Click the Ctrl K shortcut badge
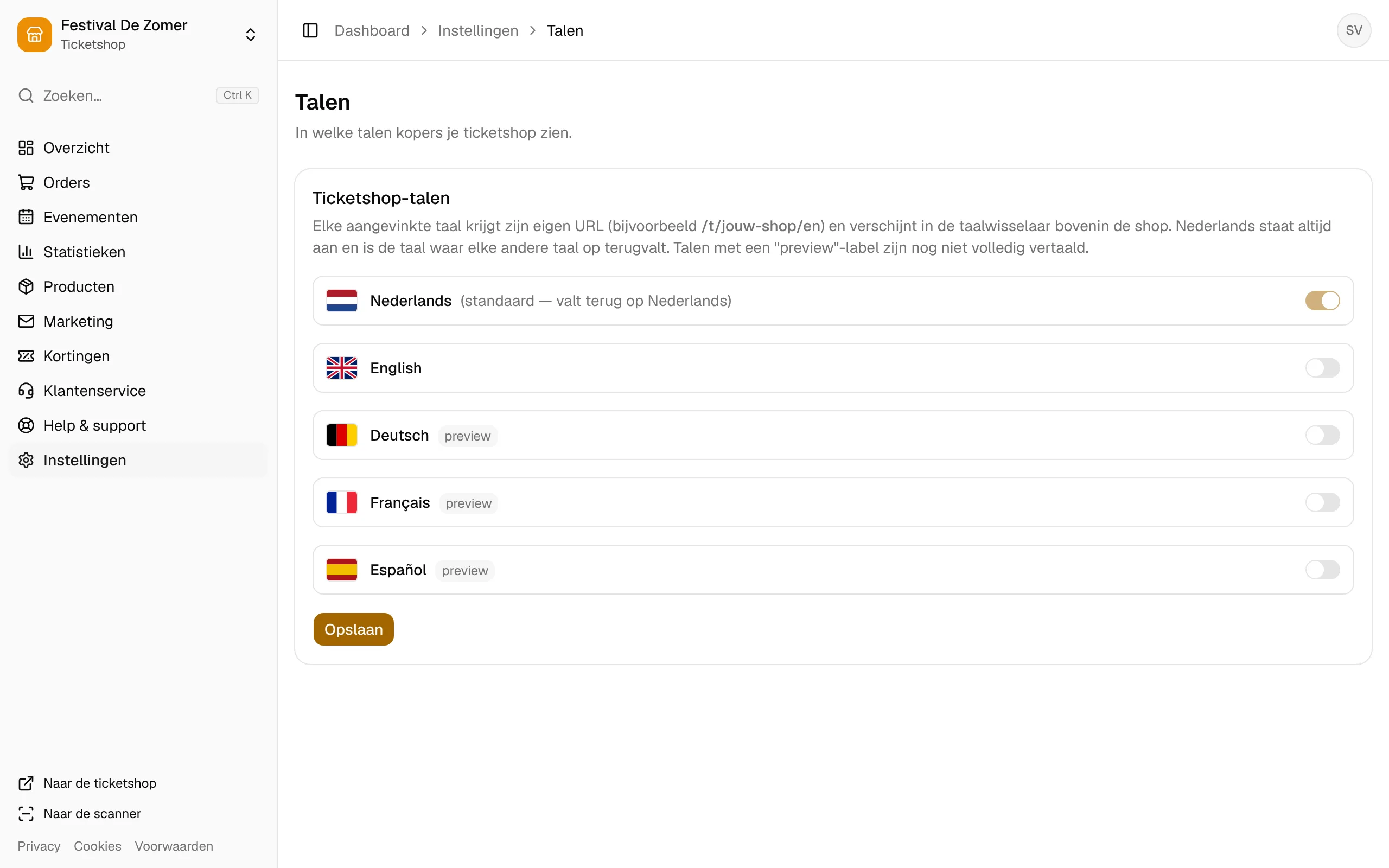This screenshot has width=1389, height=868. (x=237, y=95)
